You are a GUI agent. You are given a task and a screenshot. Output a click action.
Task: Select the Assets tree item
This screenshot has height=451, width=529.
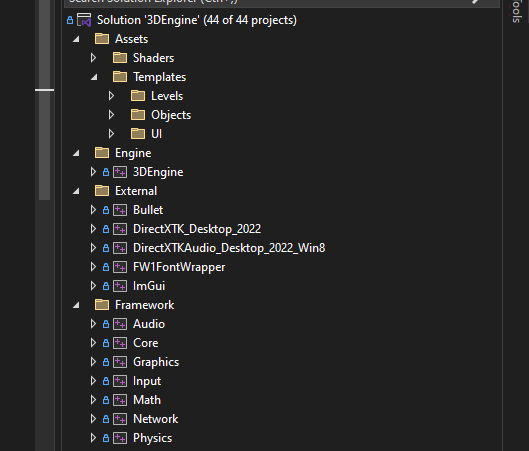coord(132,39)
